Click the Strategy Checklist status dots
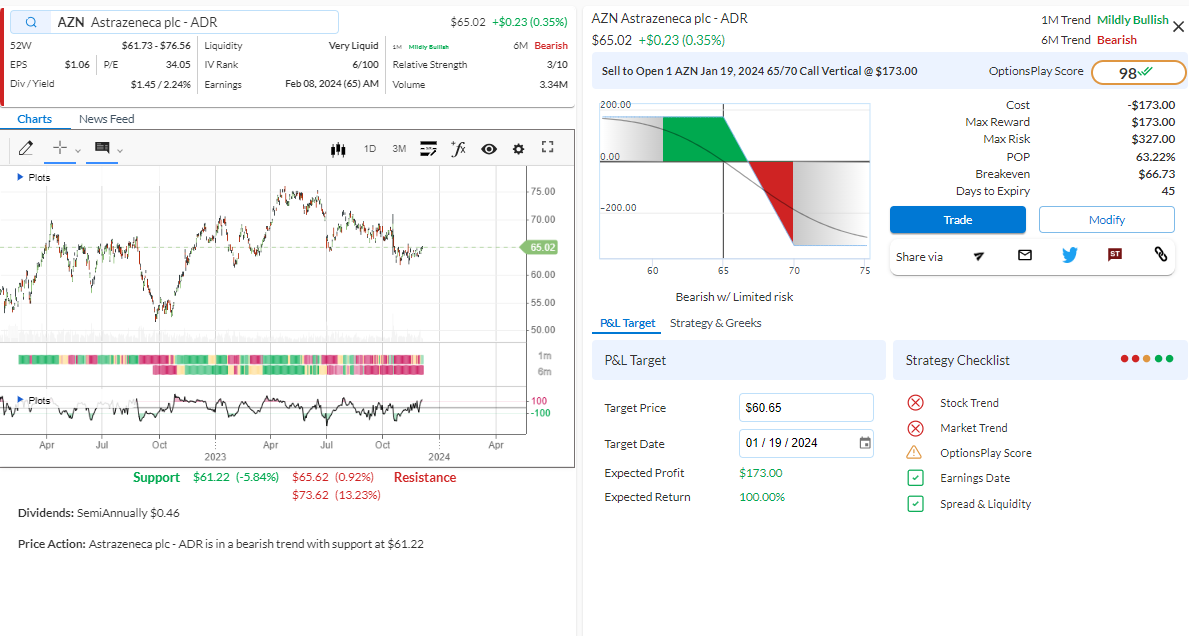Viewport: 1189px width, 636px height. point(1147,359)
